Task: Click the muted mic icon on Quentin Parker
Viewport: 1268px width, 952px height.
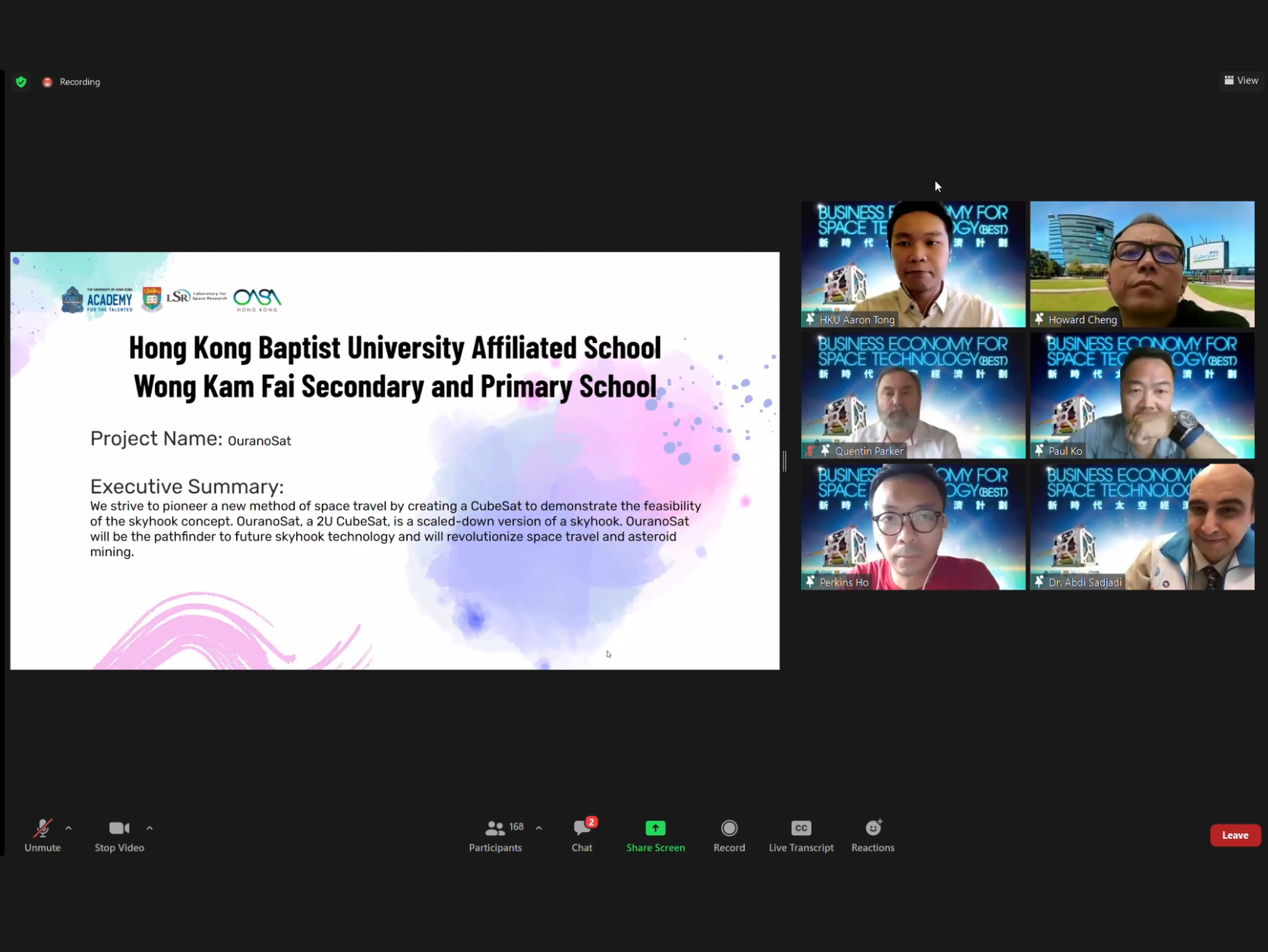Action: [811, 451]
